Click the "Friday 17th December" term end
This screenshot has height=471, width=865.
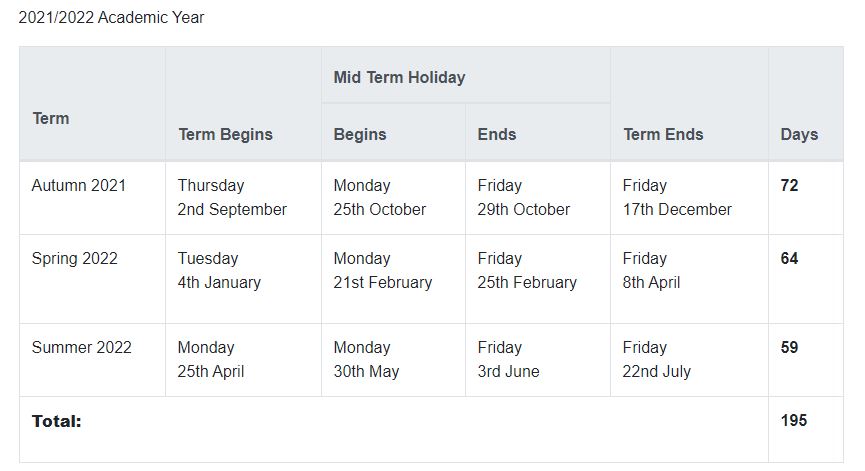click(x=676, y=198)
